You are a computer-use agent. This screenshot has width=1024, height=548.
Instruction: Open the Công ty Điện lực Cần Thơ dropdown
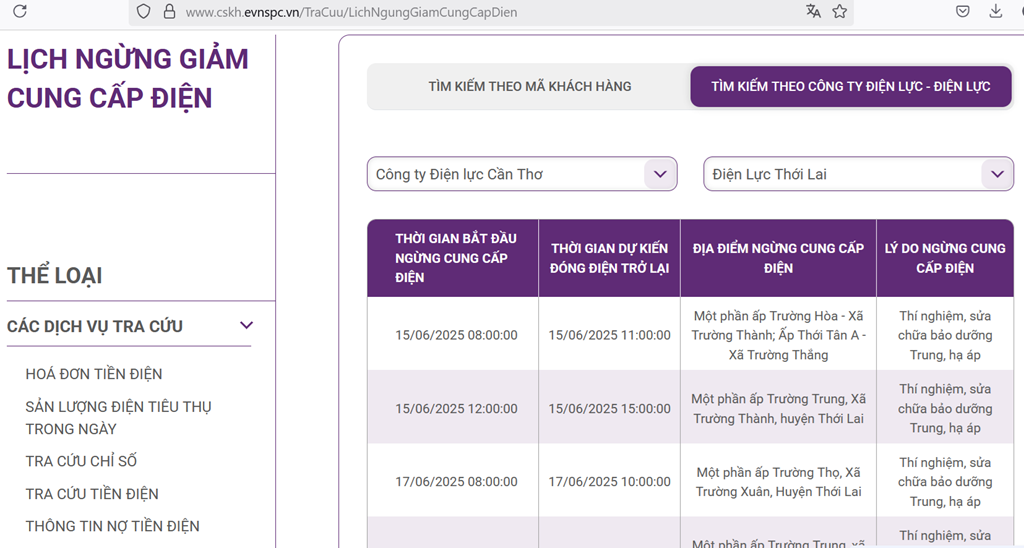pos(521,174)
